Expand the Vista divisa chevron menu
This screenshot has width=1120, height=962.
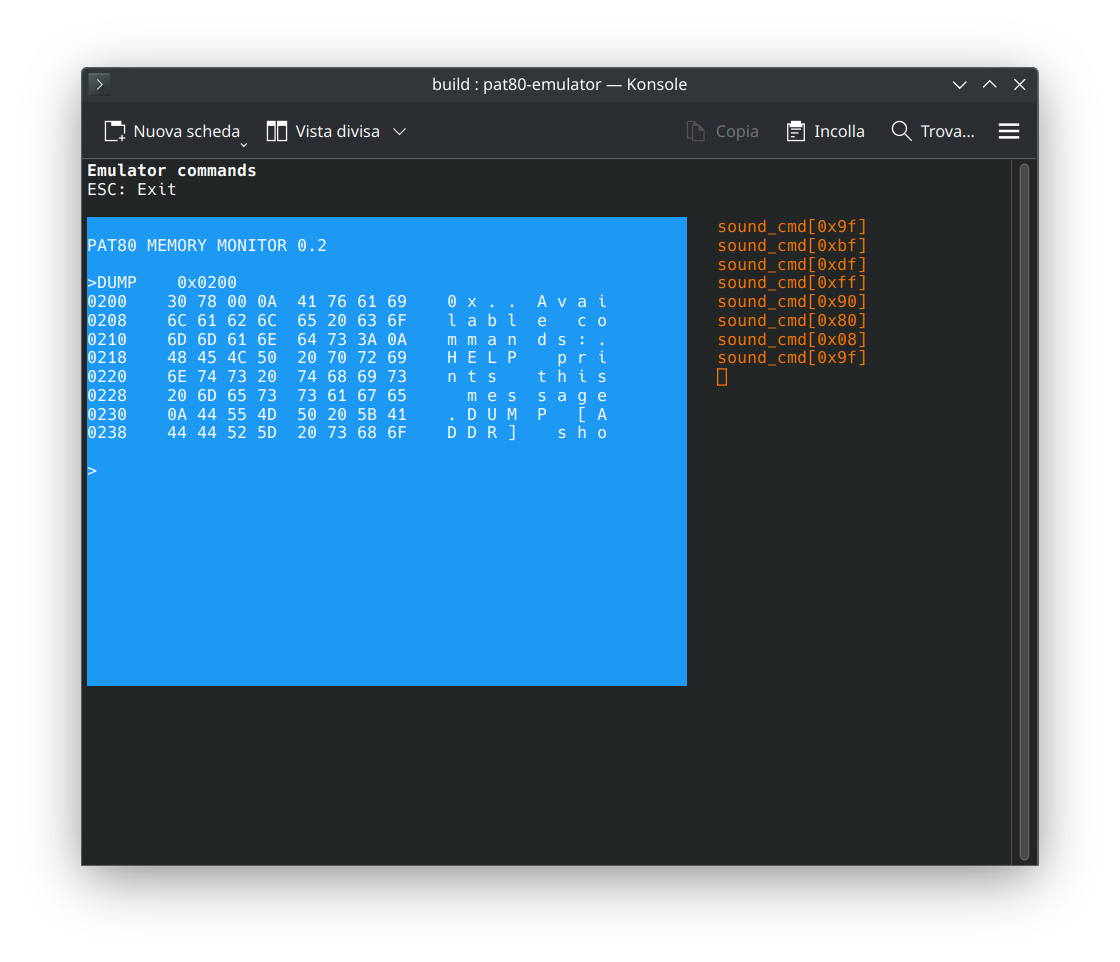tap(400, 131)
